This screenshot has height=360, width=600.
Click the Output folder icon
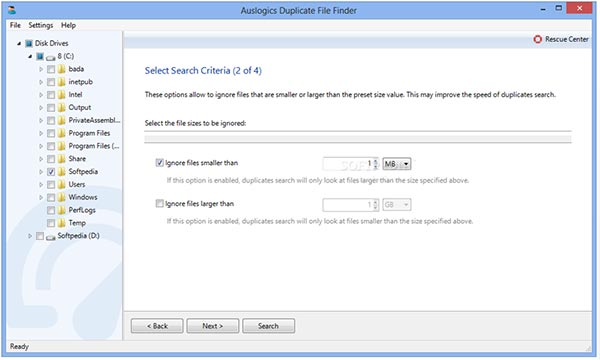tap(62, 108)
